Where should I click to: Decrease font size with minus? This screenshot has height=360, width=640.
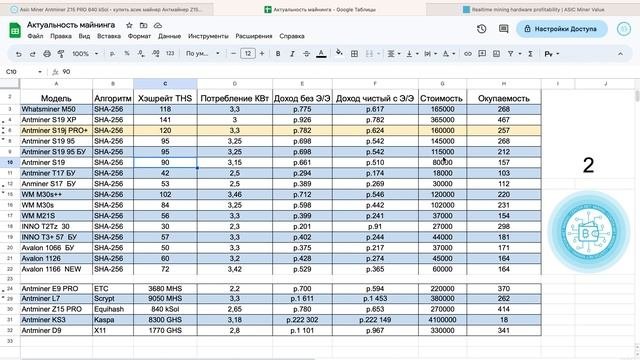[x=233, y=53]
